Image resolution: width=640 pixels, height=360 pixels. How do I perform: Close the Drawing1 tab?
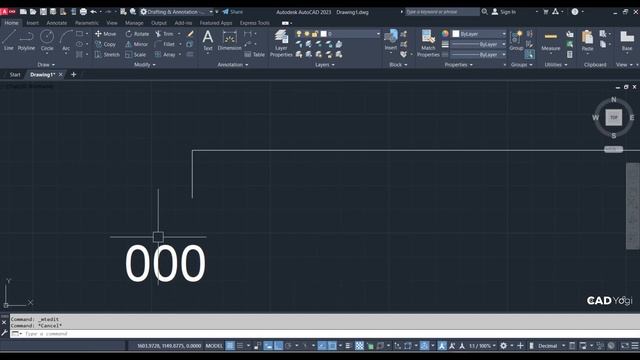[61, 75]
